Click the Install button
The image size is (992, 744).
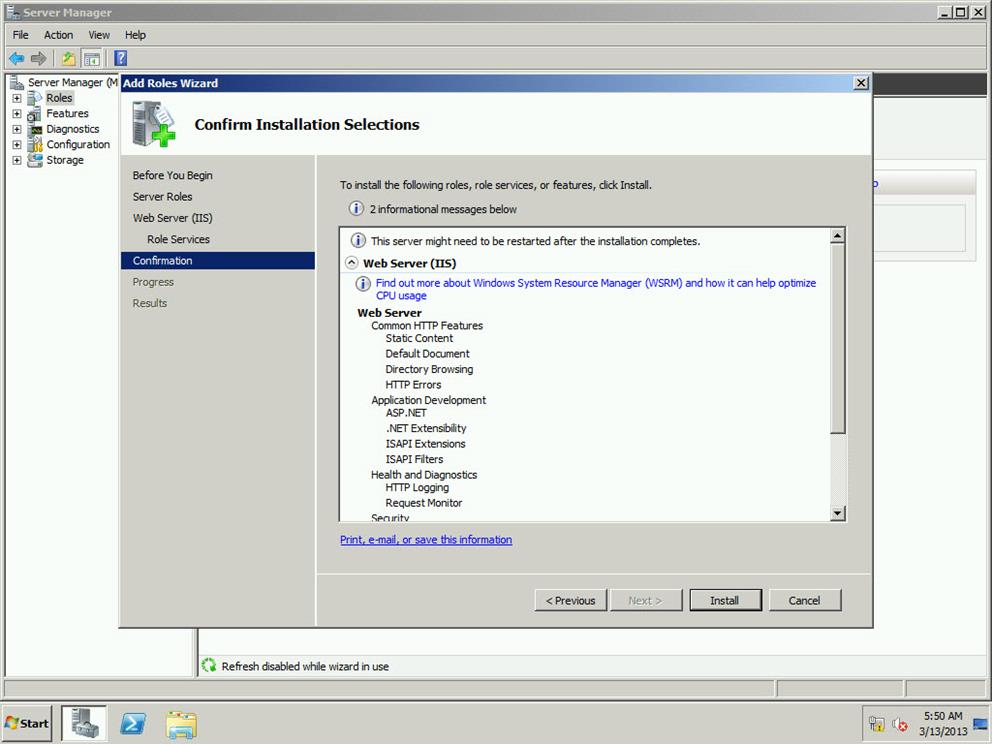tap(725, 600)
